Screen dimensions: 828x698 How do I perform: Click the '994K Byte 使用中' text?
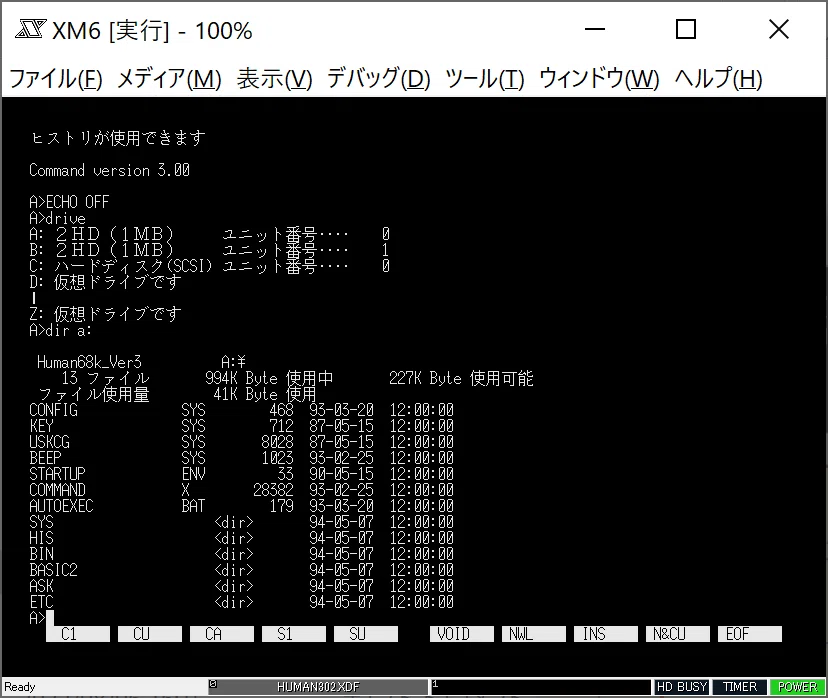pos(269,378)
